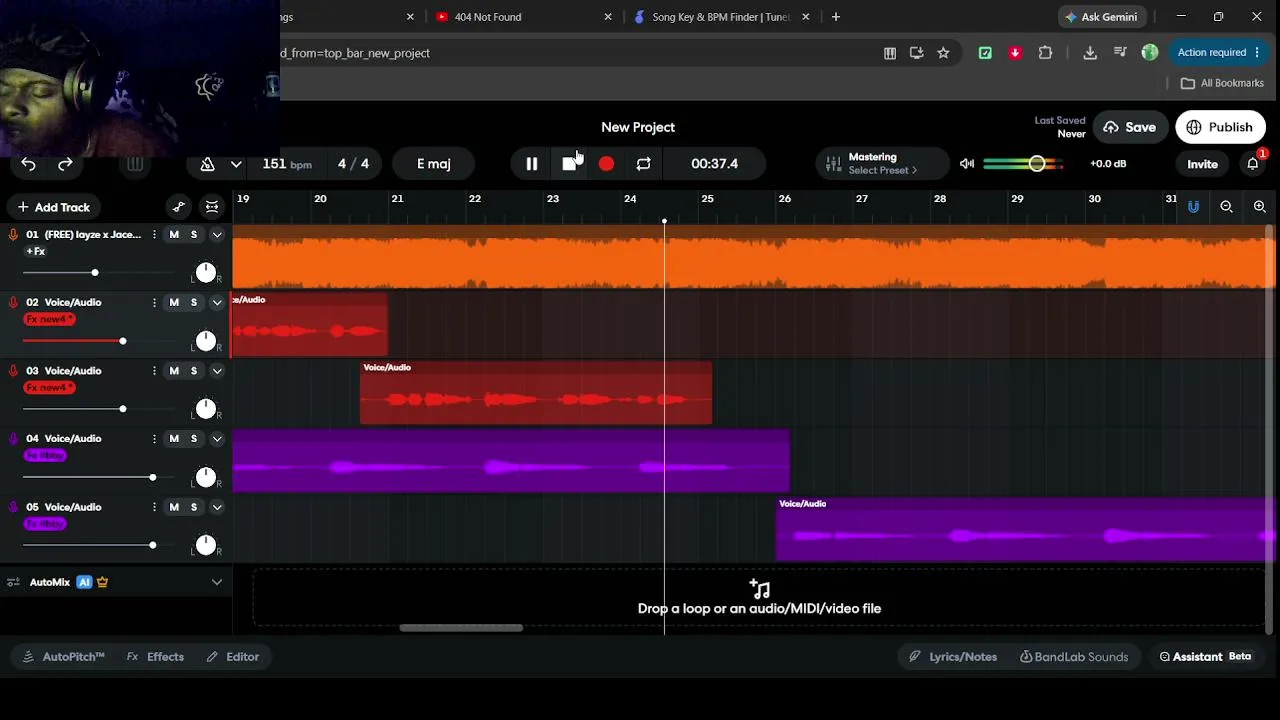Zoom out of the timeline

click(x=1226, y=207)
